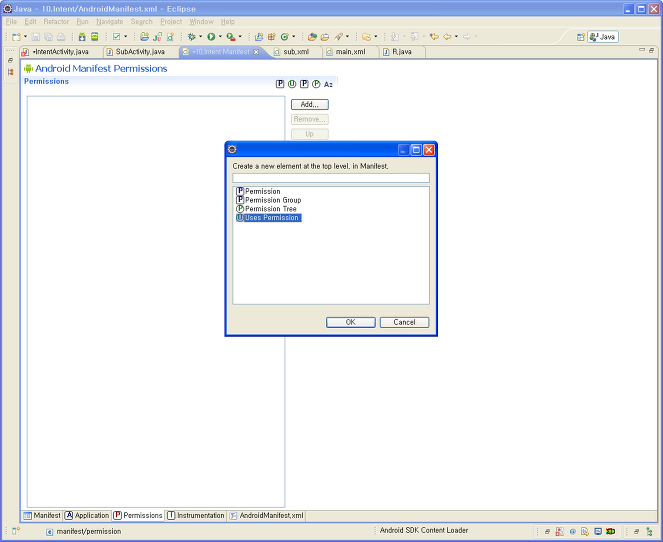Switch to the AndroidManifest.xml source tab
The width and height of the screenshot is (663, 542).
point(266,515)
